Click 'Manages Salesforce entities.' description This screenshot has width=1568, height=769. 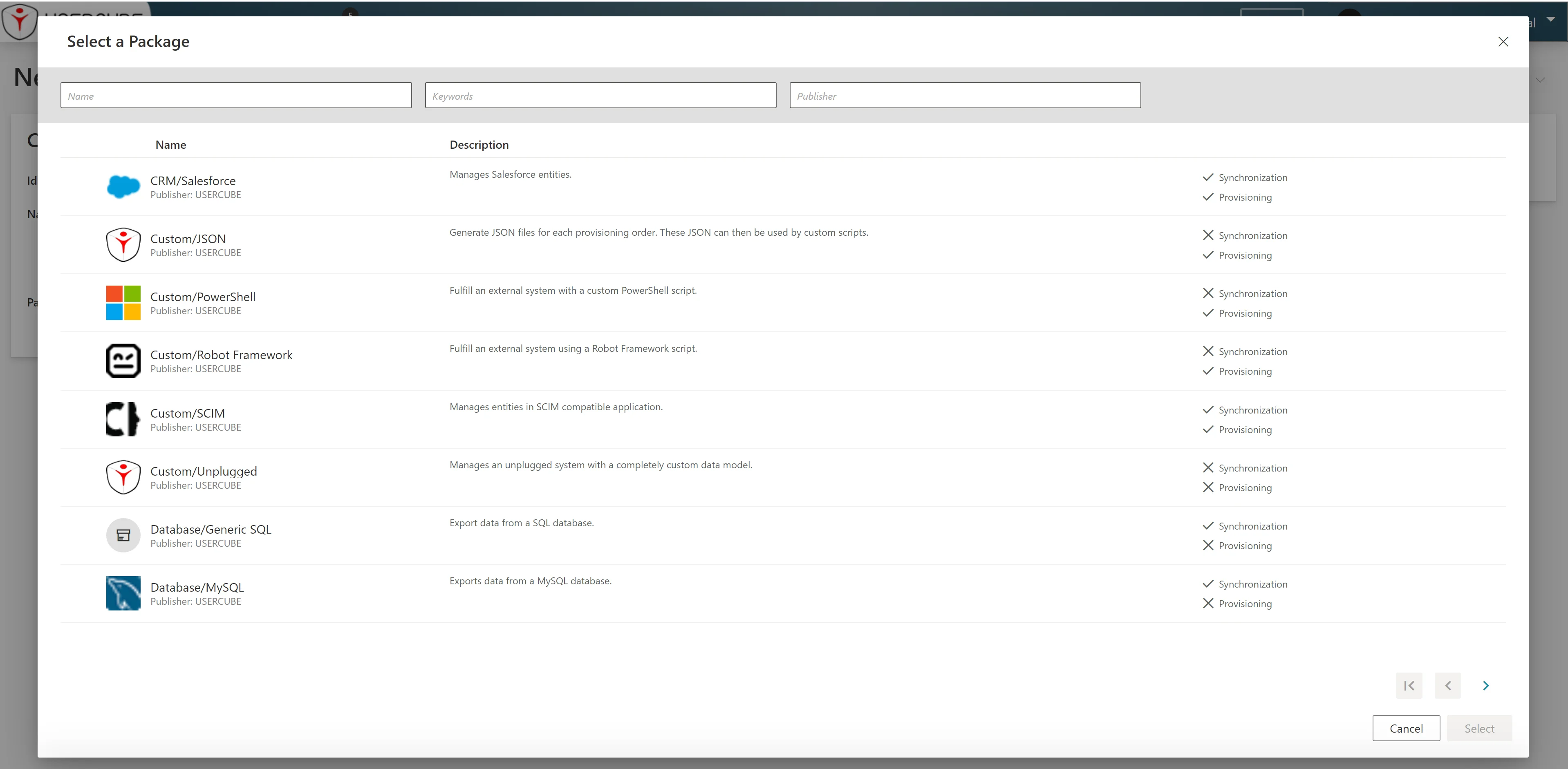click(510, 174)
